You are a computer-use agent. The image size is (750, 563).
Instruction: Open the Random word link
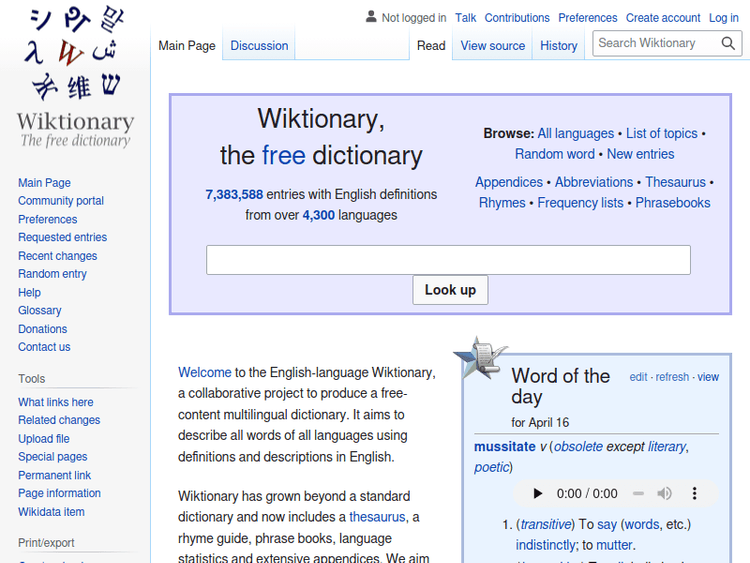555,154
